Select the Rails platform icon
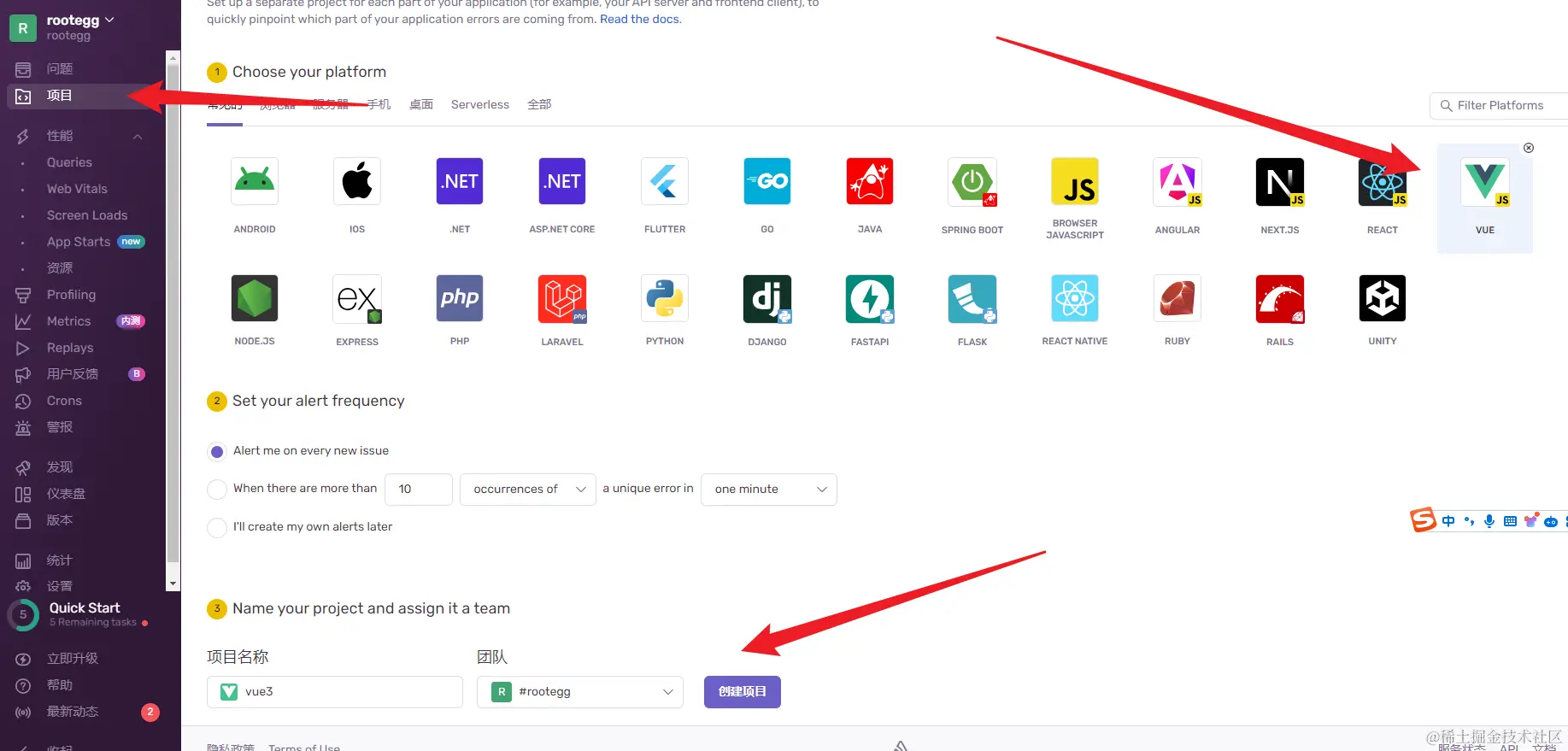The width and height of the screenshot is (1568, 751). click(1280, 298)
